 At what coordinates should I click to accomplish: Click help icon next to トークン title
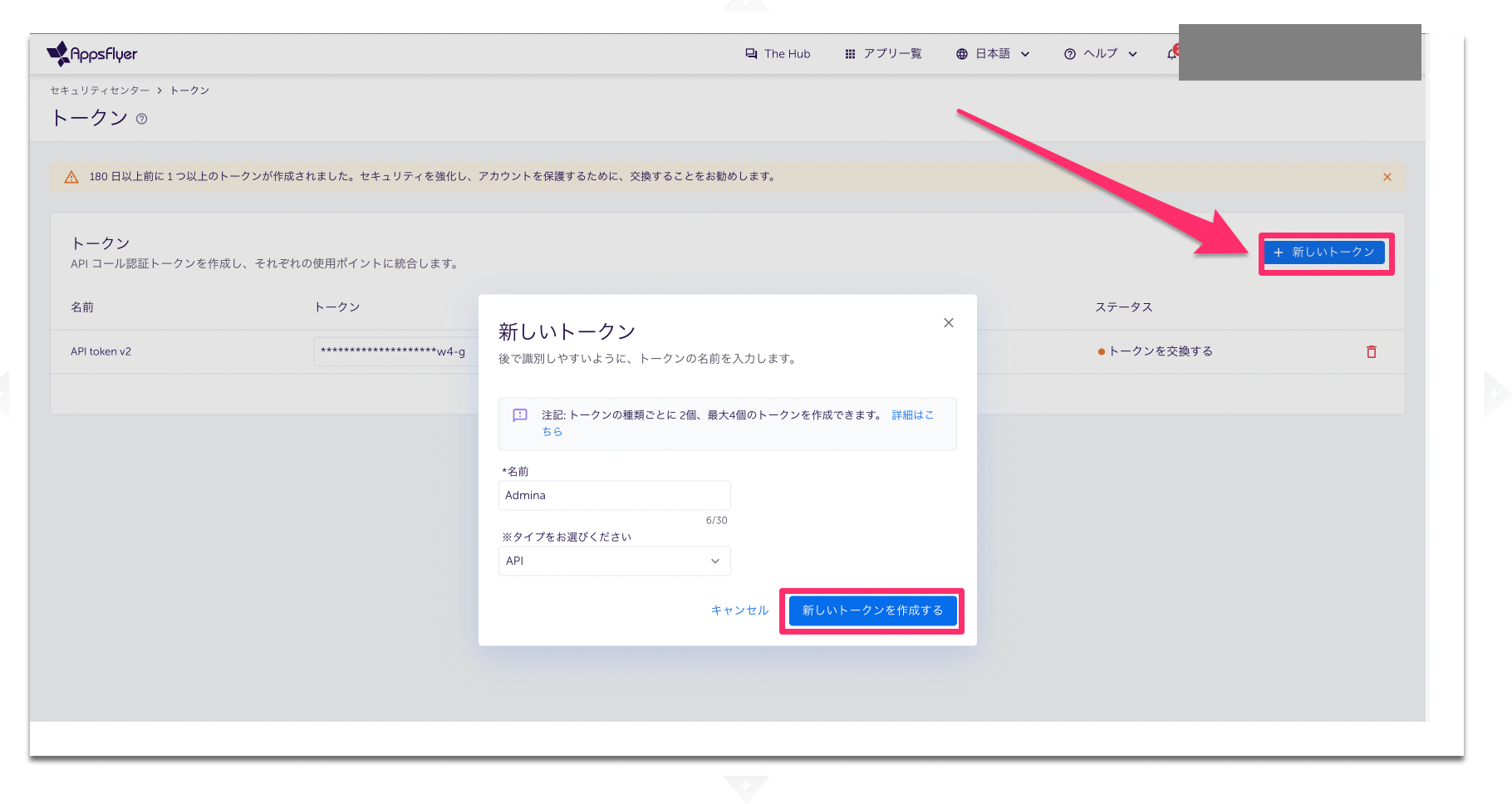pos(141,119)
